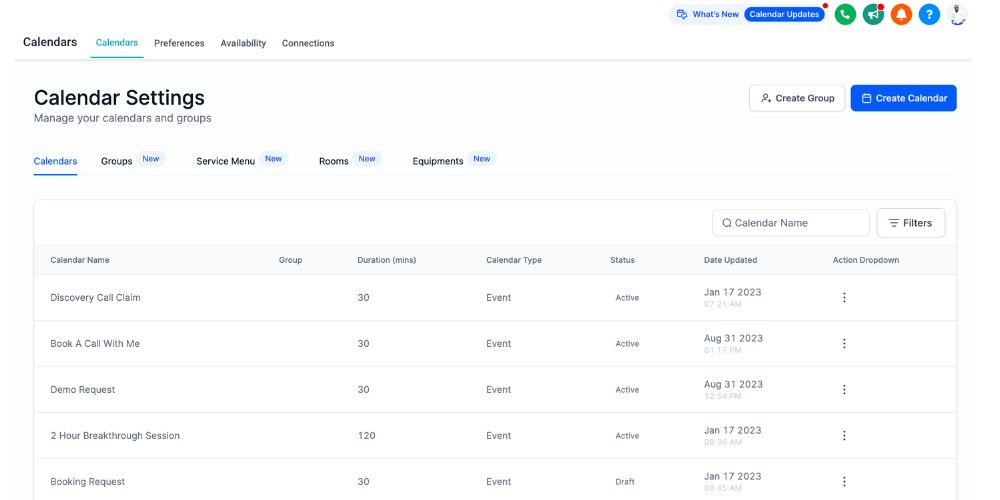Select the Service Menu sub-tab
This screenshot has width=1000, height=500.
(x=226, y=161)
